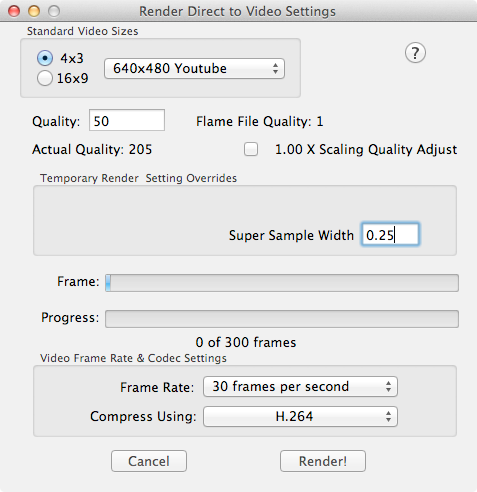Close the window with the red button
Viewport: 477px width, 492px height.
point(14,11)
